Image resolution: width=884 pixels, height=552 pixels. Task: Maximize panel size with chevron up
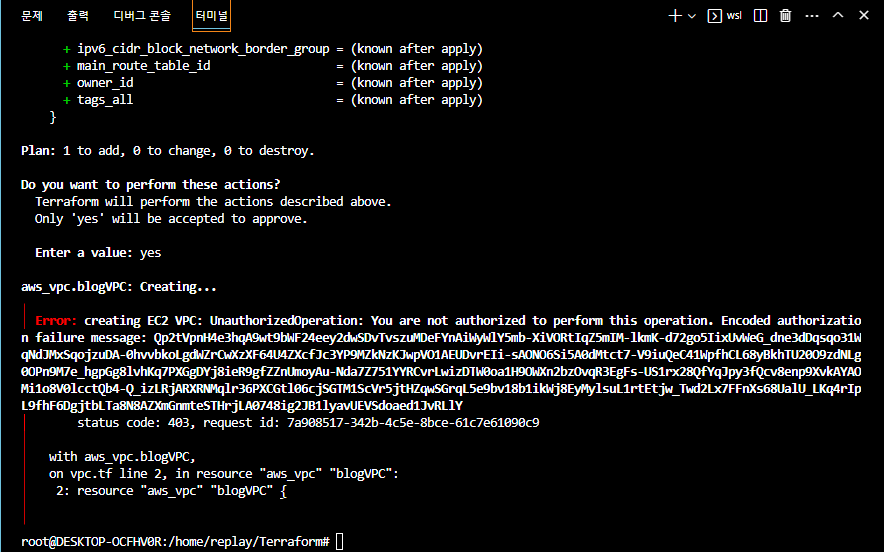click(x=837, y=15)
